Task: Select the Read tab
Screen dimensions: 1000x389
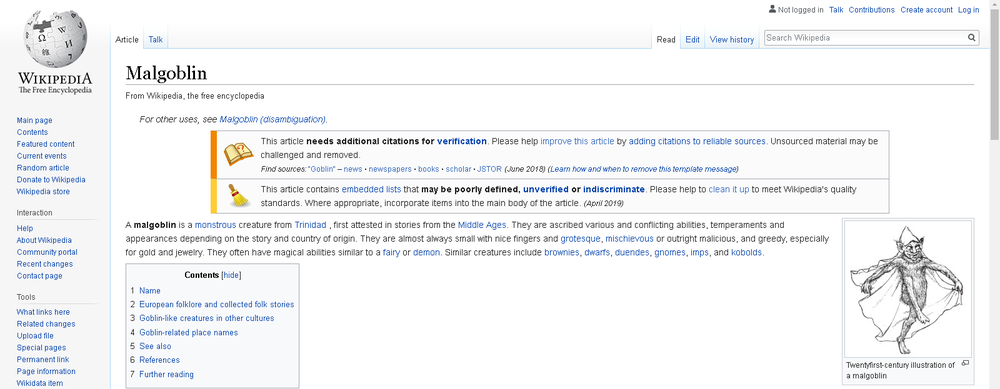Action: pyautogui.click(x=666, y=40)
